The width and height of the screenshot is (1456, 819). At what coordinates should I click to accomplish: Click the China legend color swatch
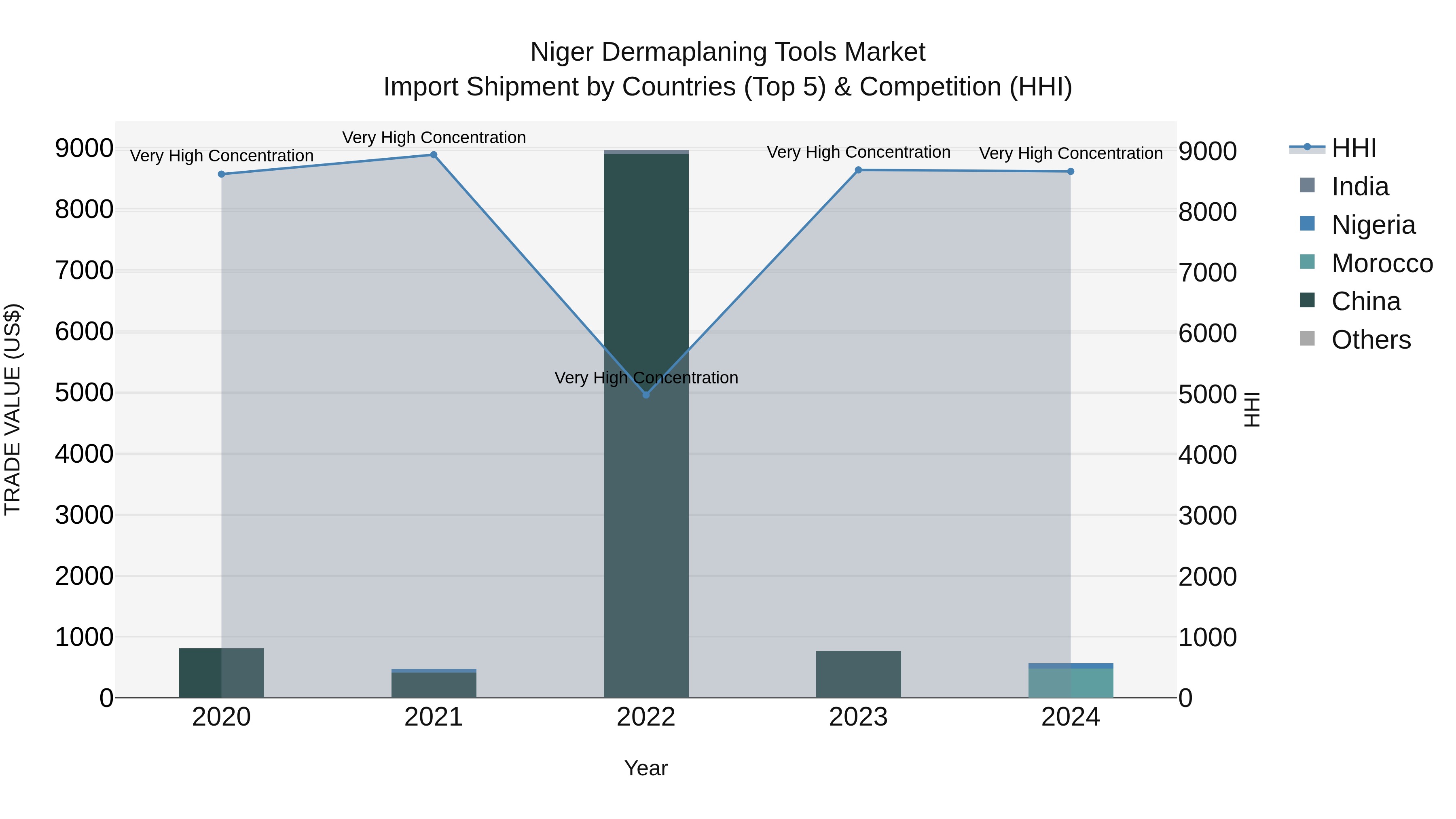point(1307,300)
